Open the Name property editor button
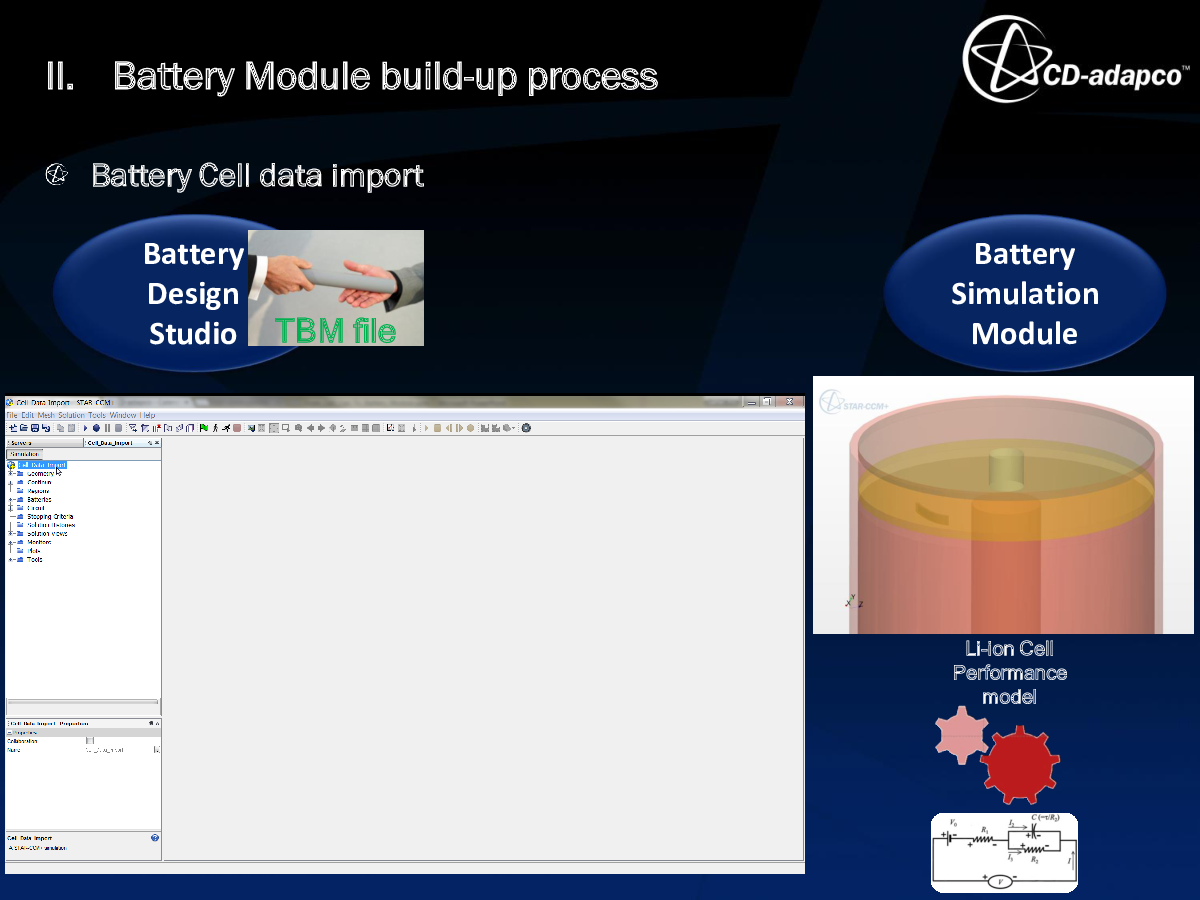1200x900 pixels. tap(156, 749)
